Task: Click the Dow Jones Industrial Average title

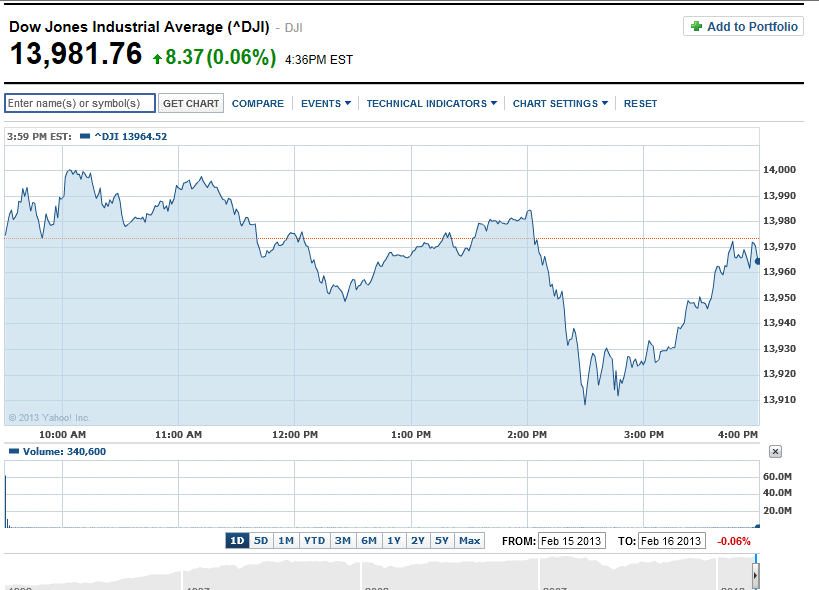Action: coord(139,27)
